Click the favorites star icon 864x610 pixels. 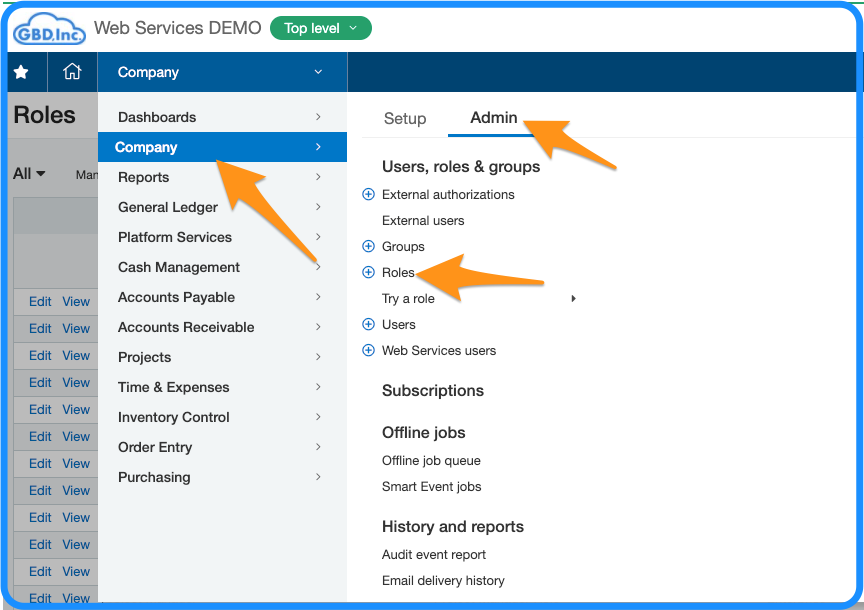tap(21, 72)
